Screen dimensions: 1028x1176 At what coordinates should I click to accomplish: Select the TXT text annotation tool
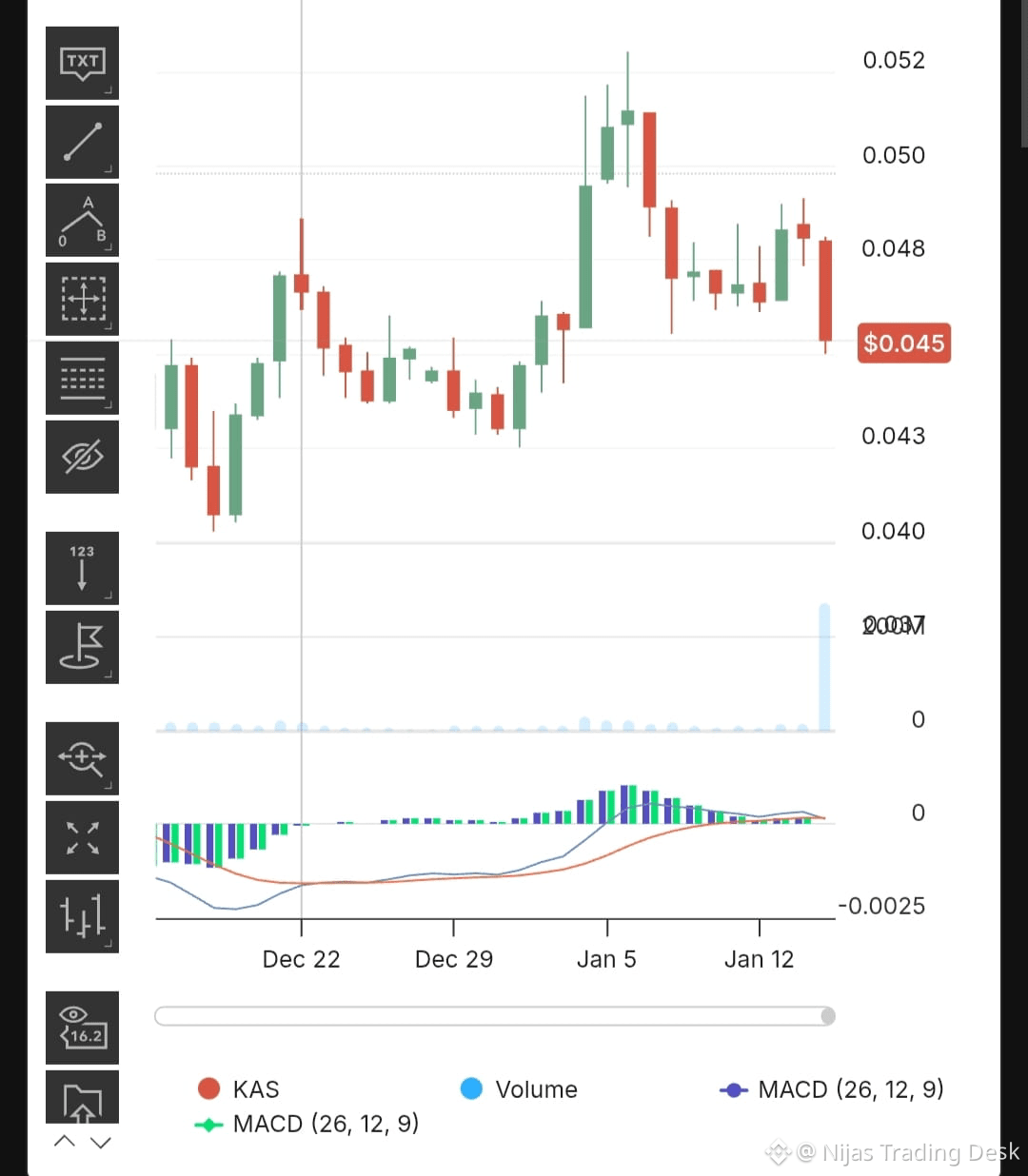point(82,63)
